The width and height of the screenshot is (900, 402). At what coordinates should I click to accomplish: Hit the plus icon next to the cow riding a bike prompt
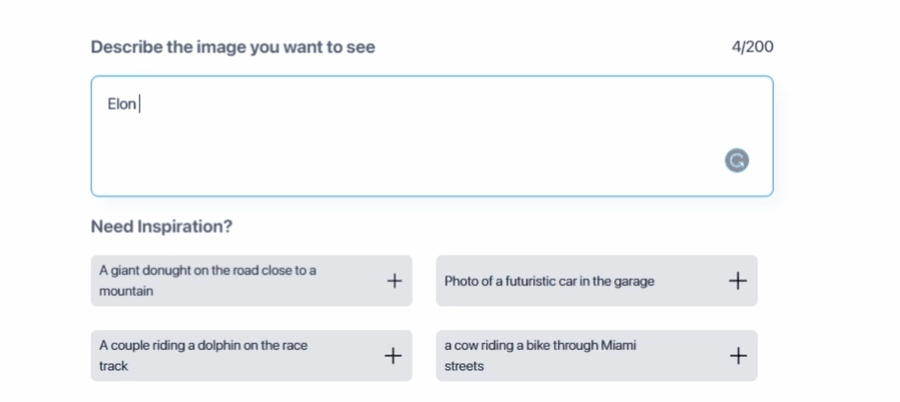pyautogui.click(x=738, y=356)
